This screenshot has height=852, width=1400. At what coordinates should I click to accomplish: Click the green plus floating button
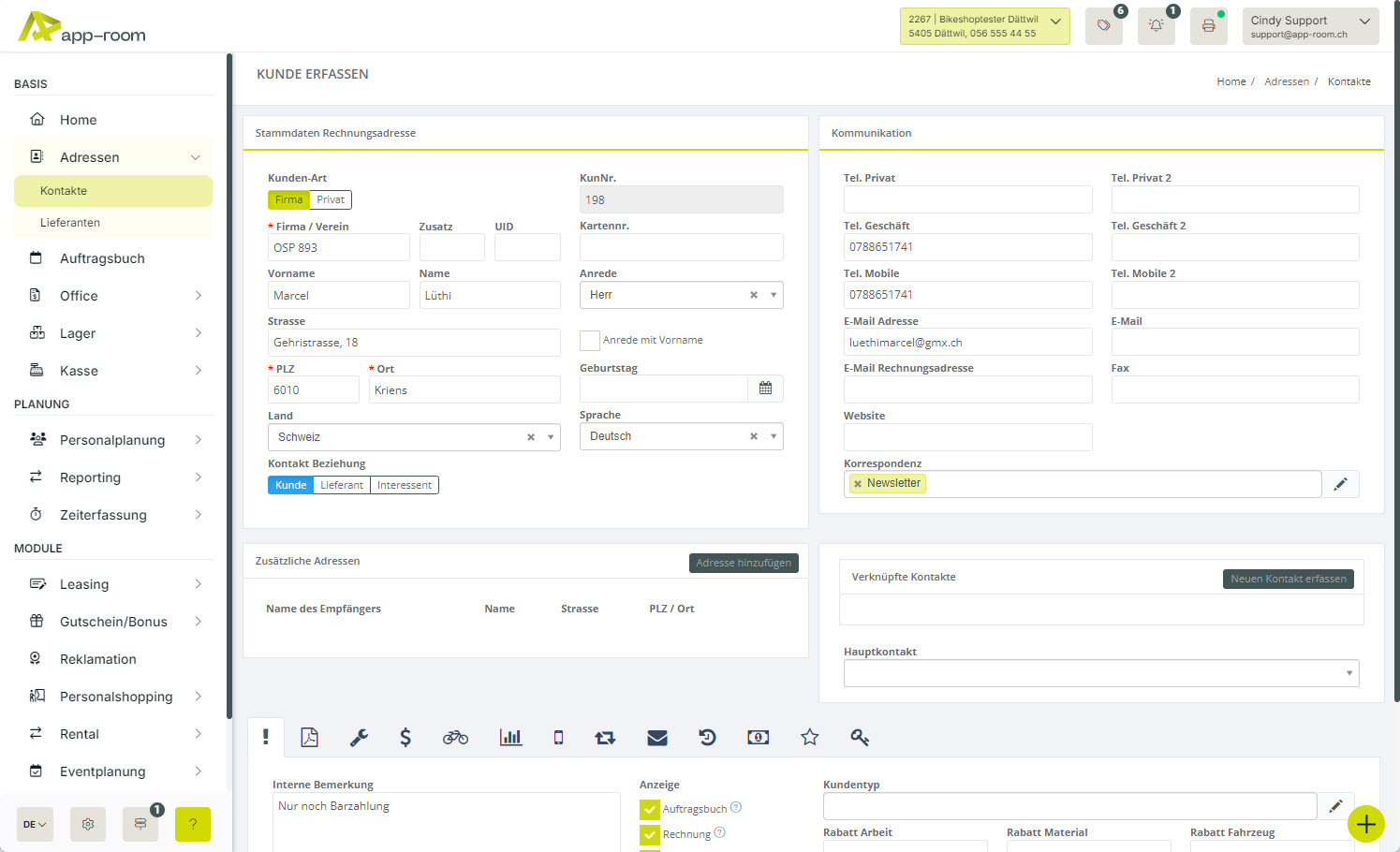point(1366,824)
